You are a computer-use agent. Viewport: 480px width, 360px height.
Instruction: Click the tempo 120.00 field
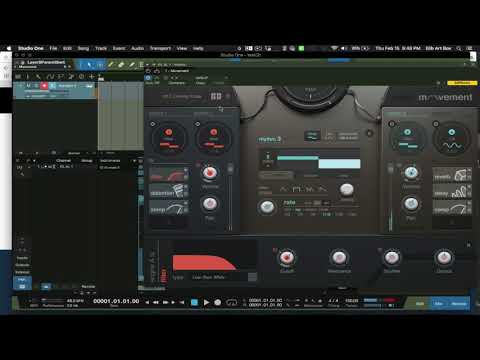(352, 300)
